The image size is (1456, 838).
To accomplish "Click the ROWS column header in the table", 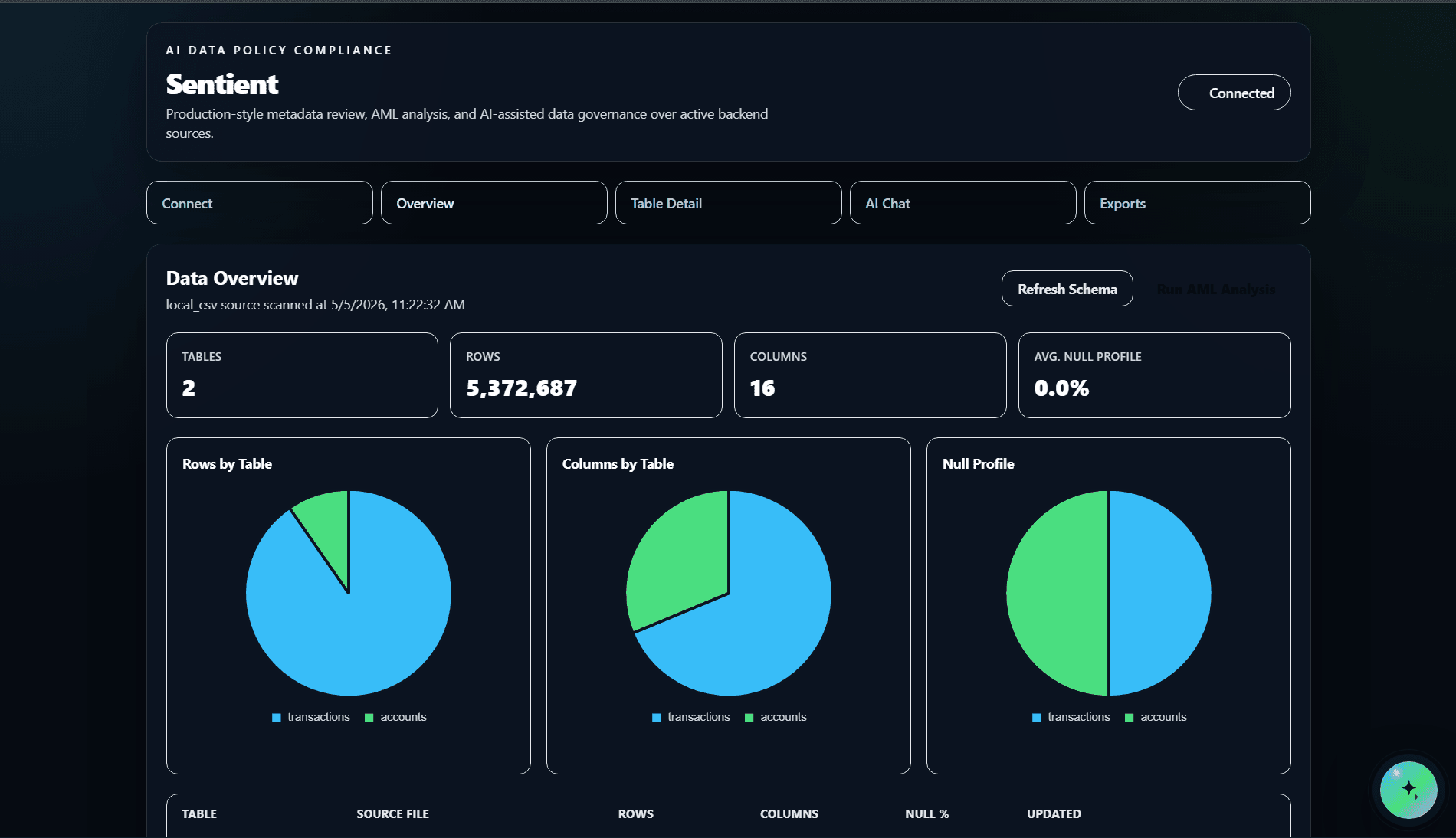I will 636,813.
